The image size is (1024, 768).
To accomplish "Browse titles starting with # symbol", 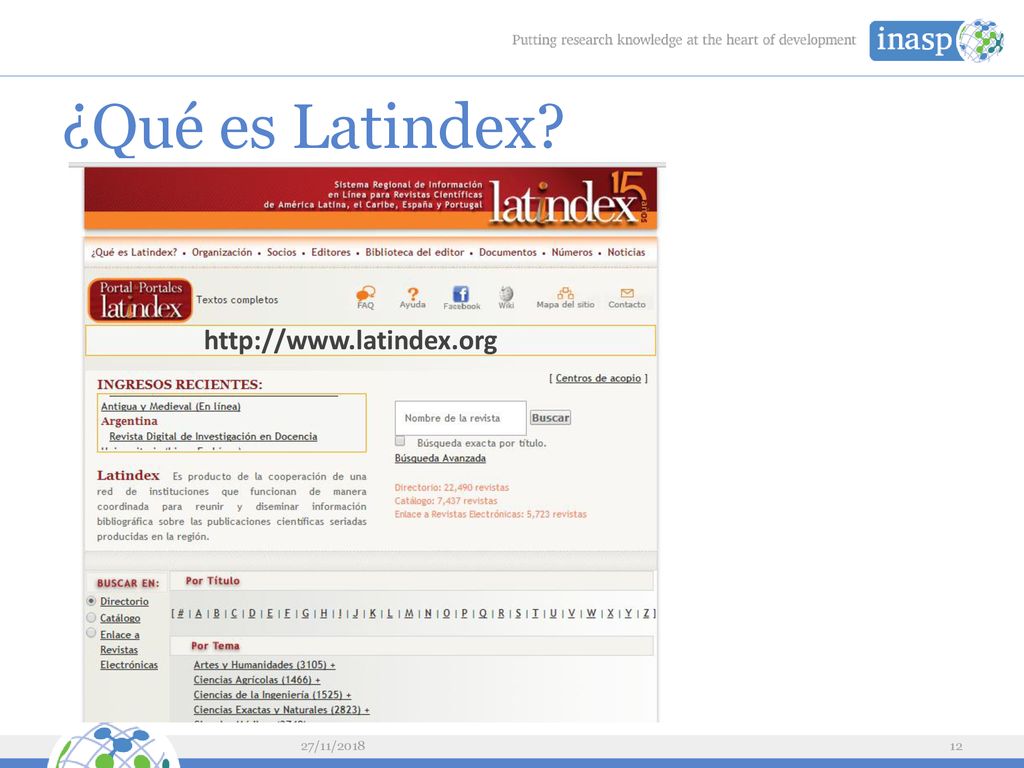I will (x=181, y=613).
